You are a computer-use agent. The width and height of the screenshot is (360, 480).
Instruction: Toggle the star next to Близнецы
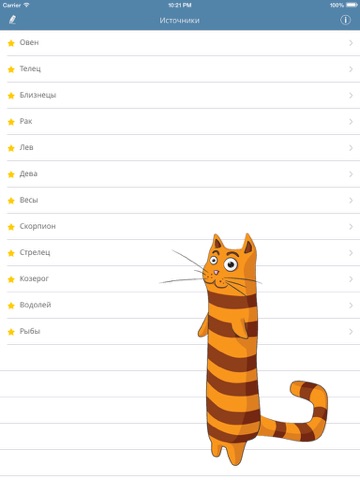11,96
